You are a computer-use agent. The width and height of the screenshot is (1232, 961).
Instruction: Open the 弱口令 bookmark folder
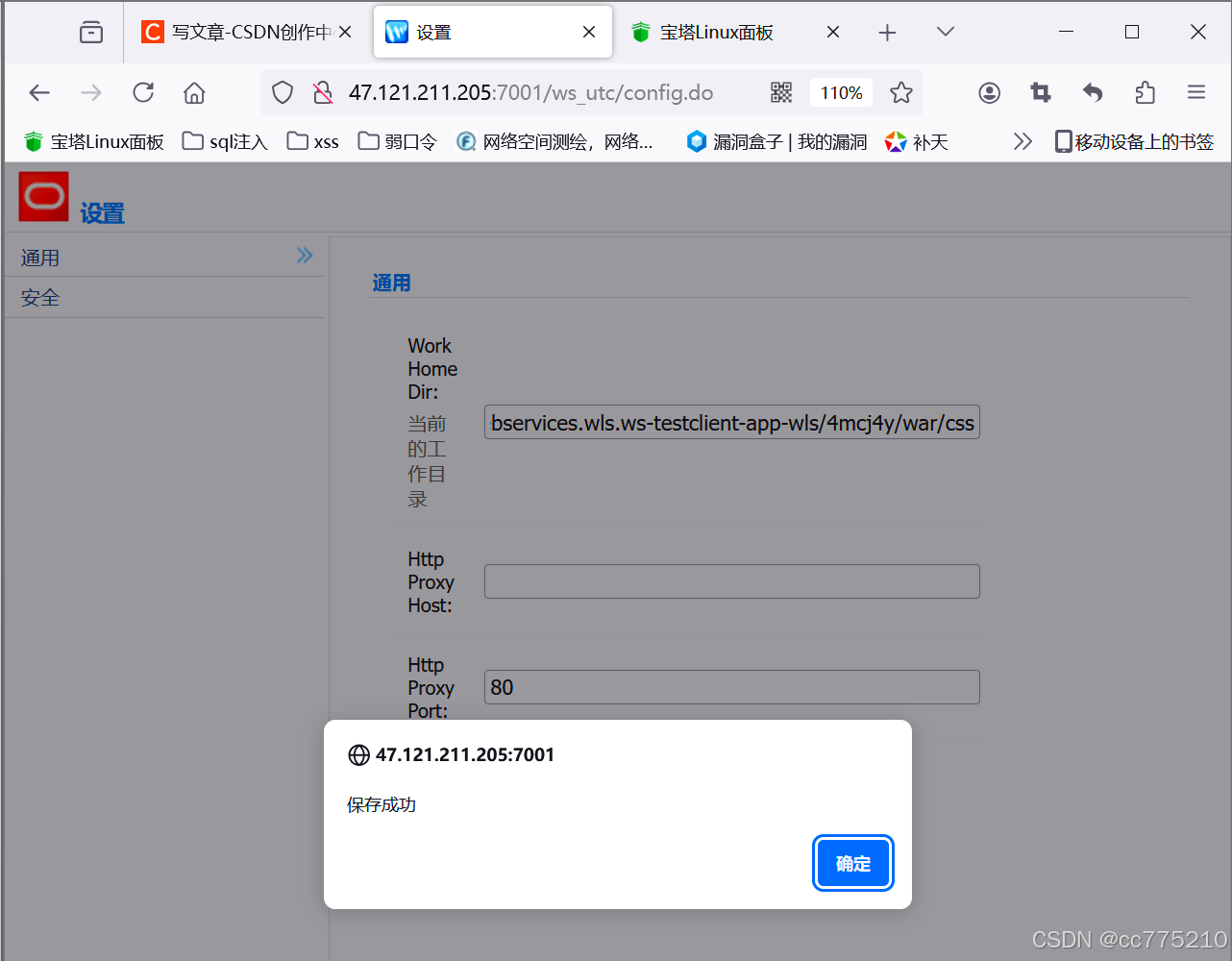point(397,142)
